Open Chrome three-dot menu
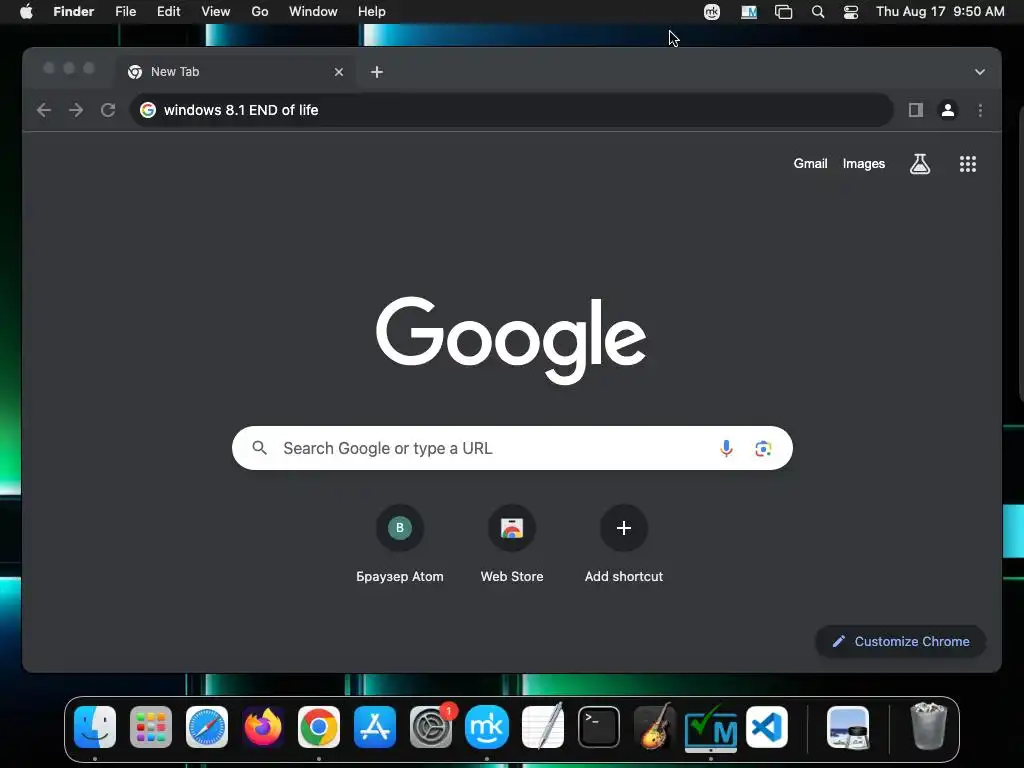 [980, 110]
